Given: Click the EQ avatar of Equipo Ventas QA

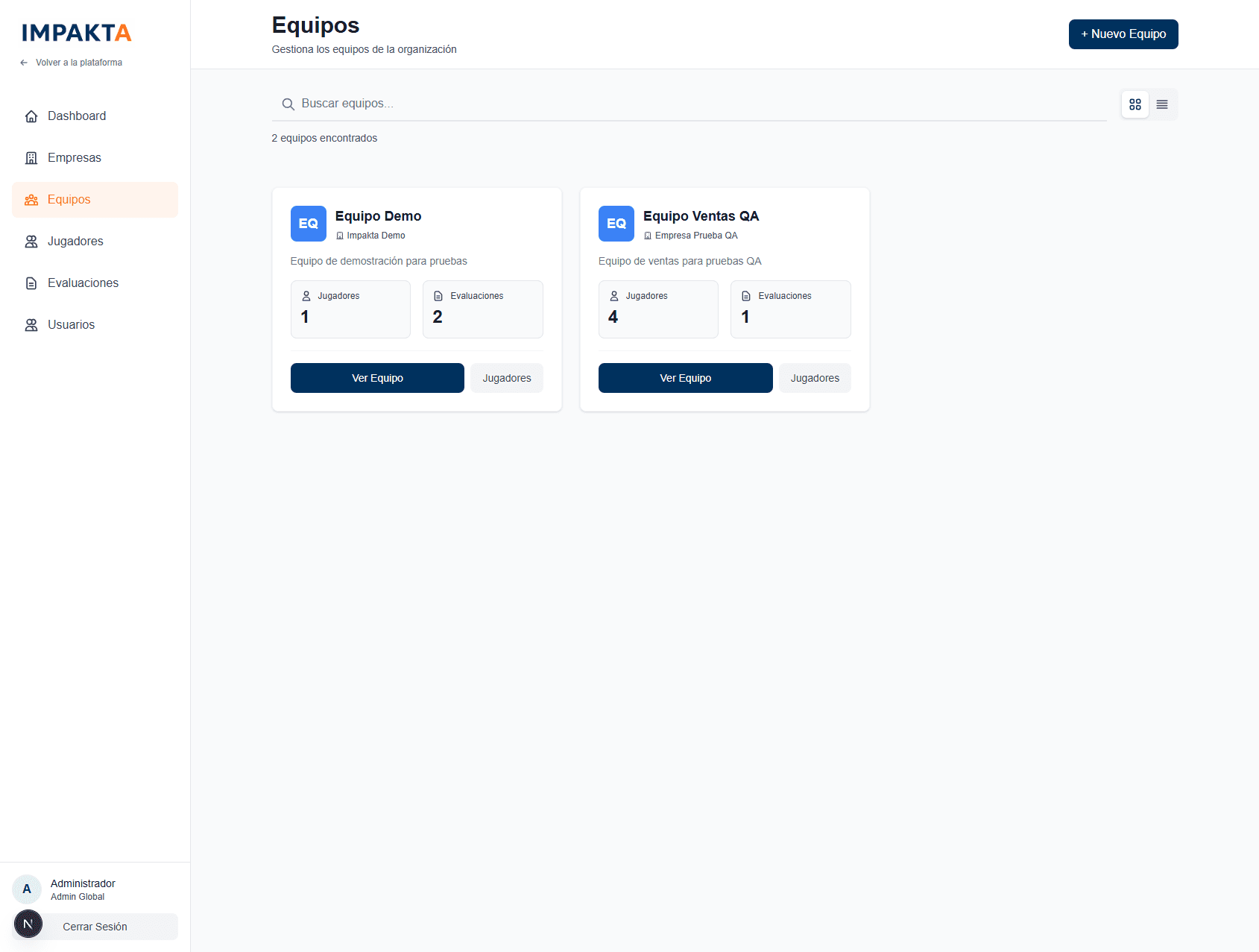Looking at the screenshot, I should (616, 224).
